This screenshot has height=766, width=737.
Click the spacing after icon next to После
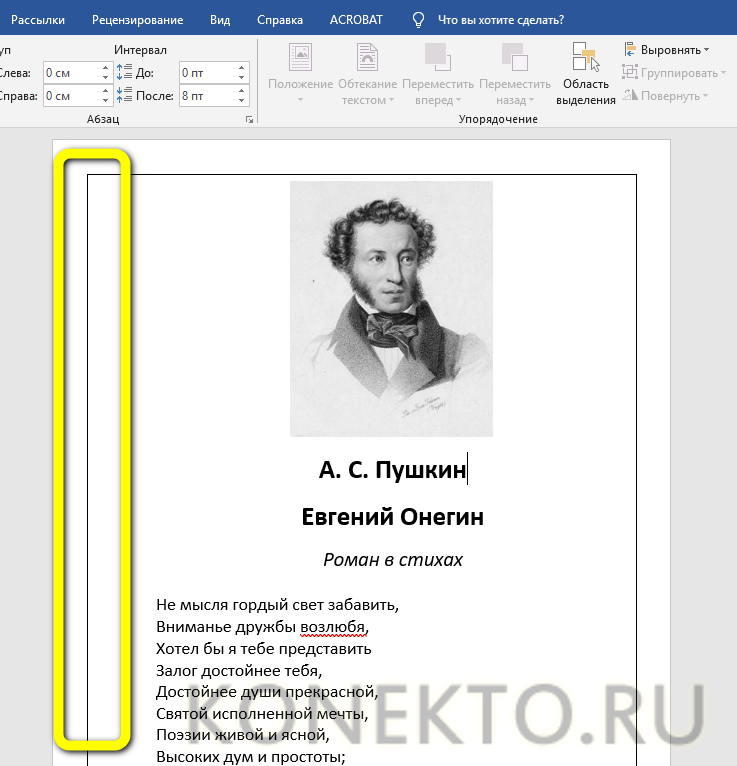pos(124,94)
